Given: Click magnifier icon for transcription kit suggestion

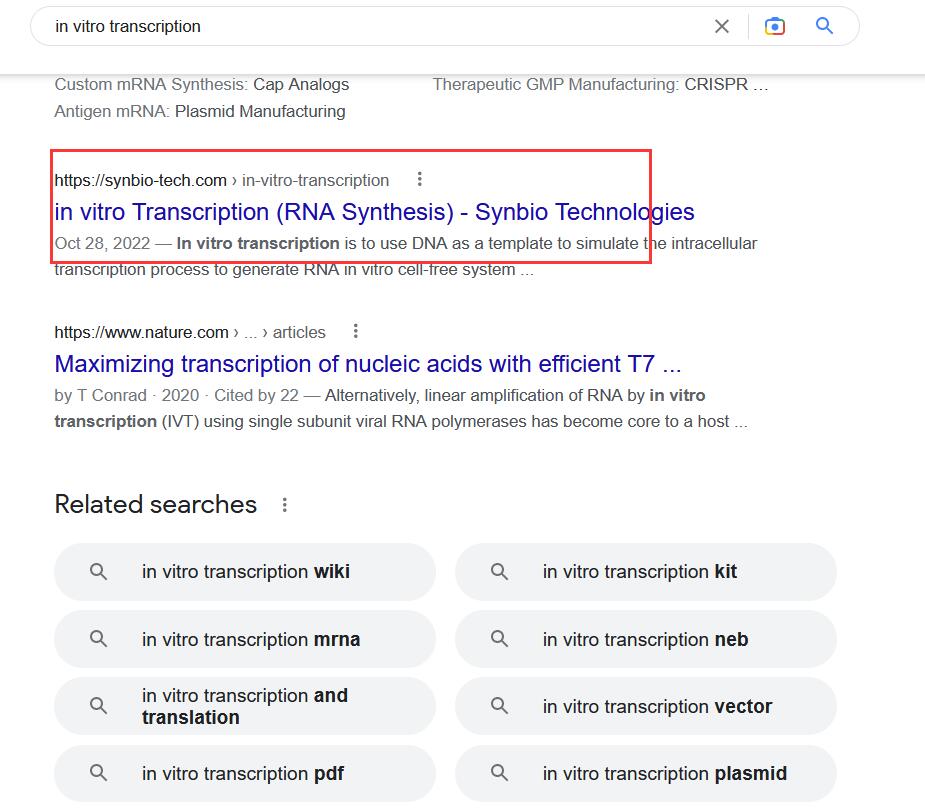Looking at the screenshot, I should (x=499, y=572).
